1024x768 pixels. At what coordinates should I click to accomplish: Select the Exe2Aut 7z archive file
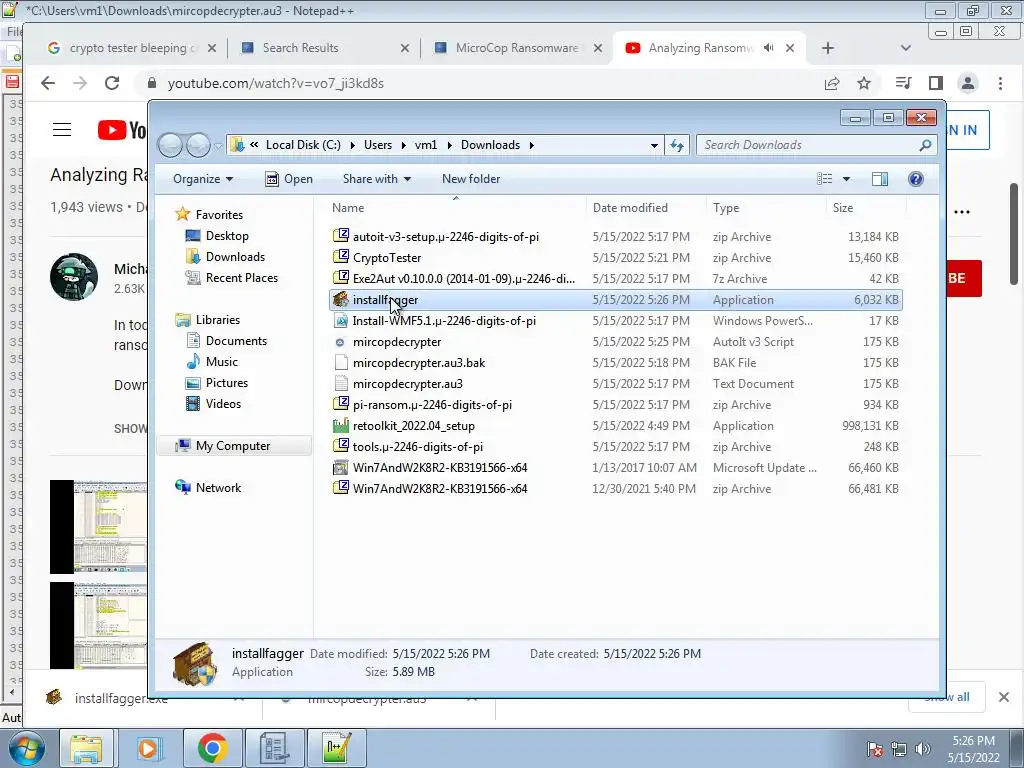[x=616, y=279]
